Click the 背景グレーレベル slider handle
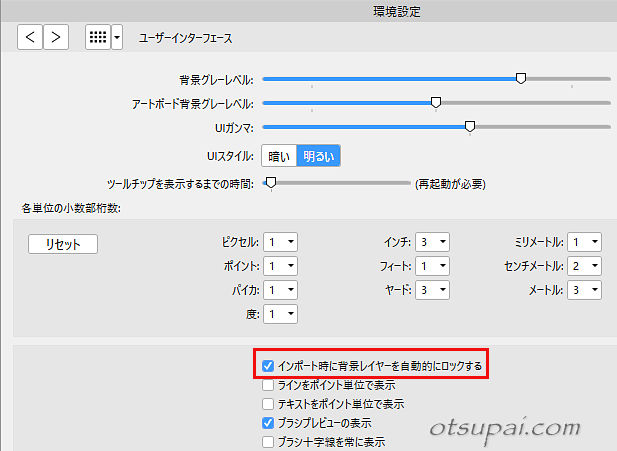 click(x=521, y=78)
